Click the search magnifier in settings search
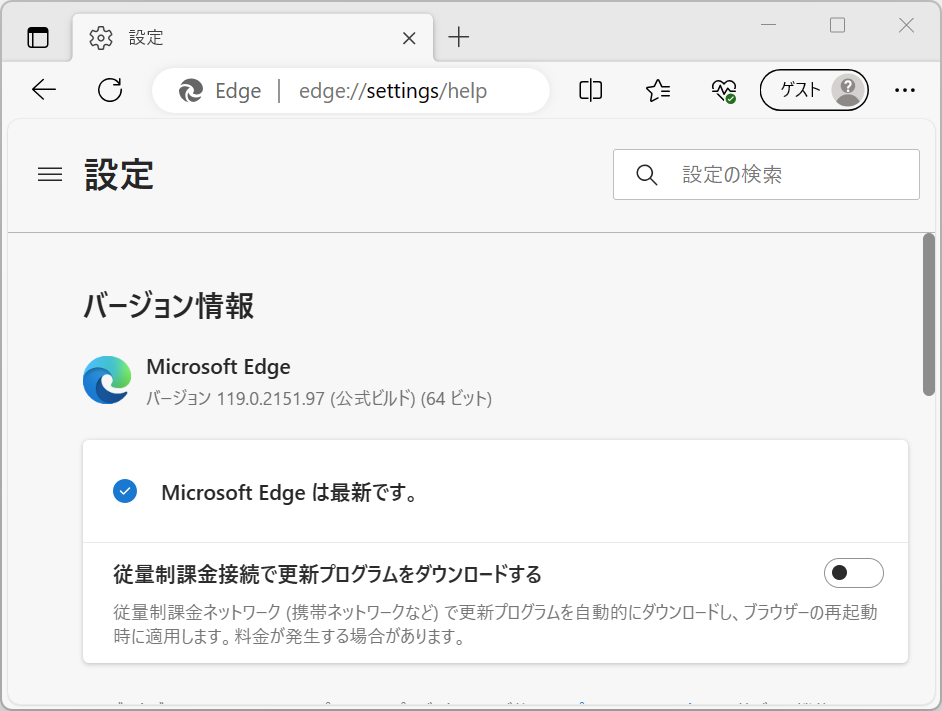This screenshot has height=711, width=942. pyautogui.click(x=646, y=174)
